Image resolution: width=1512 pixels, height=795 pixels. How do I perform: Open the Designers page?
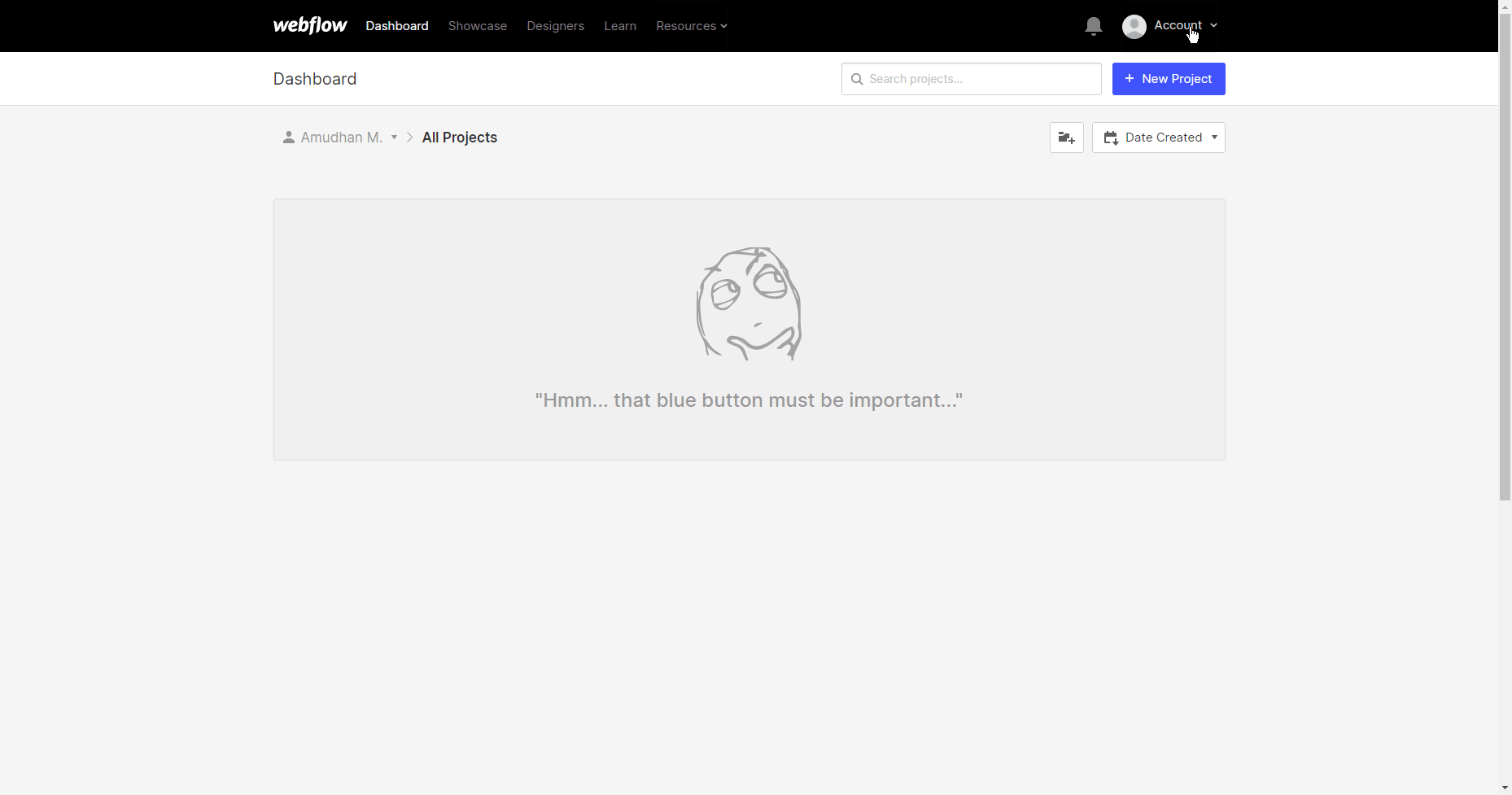556,25
